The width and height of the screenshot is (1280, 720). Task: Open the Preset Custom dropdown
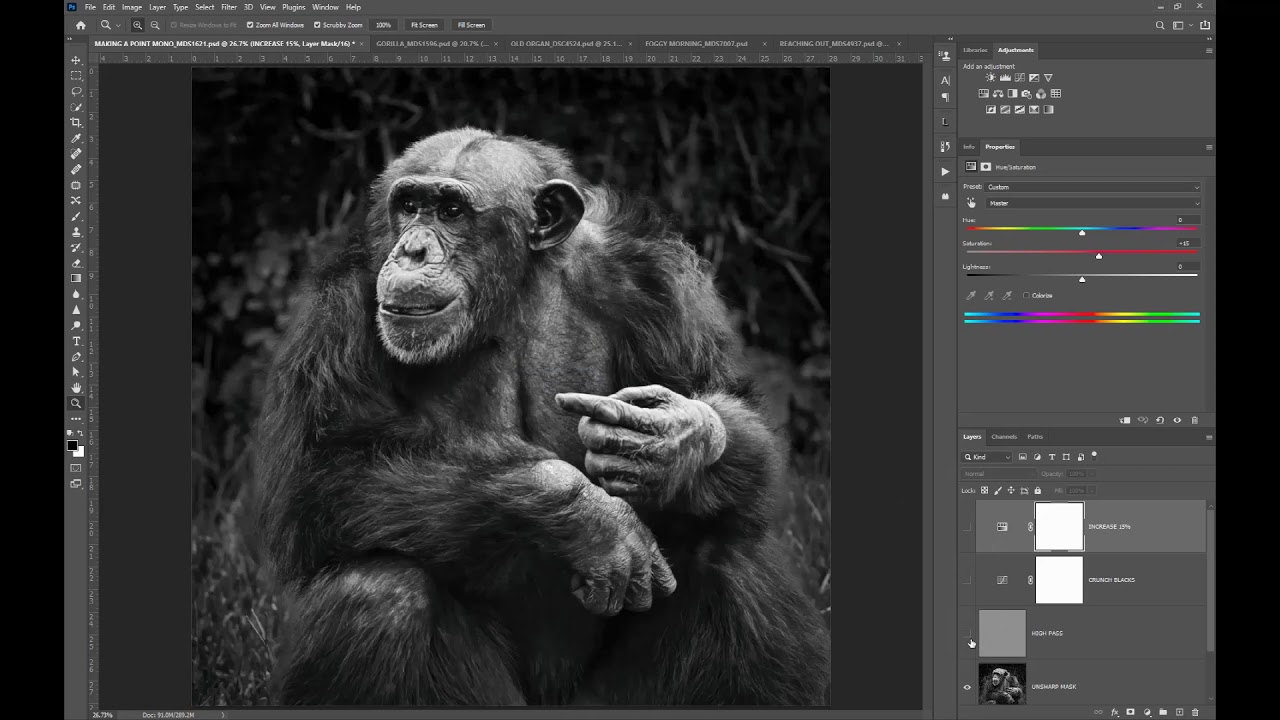coord(1093,187)
